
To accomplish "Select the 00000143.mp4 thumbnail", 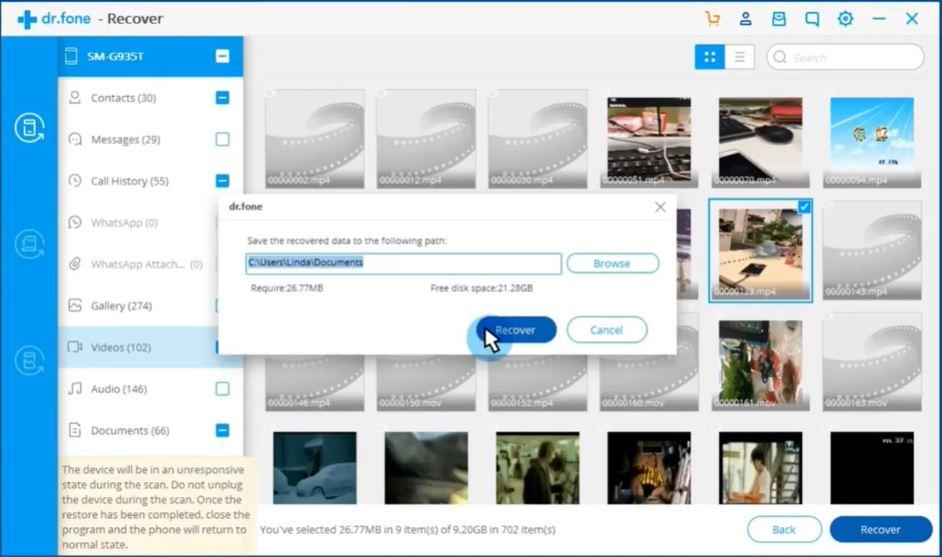I will [x=872, y=251].
